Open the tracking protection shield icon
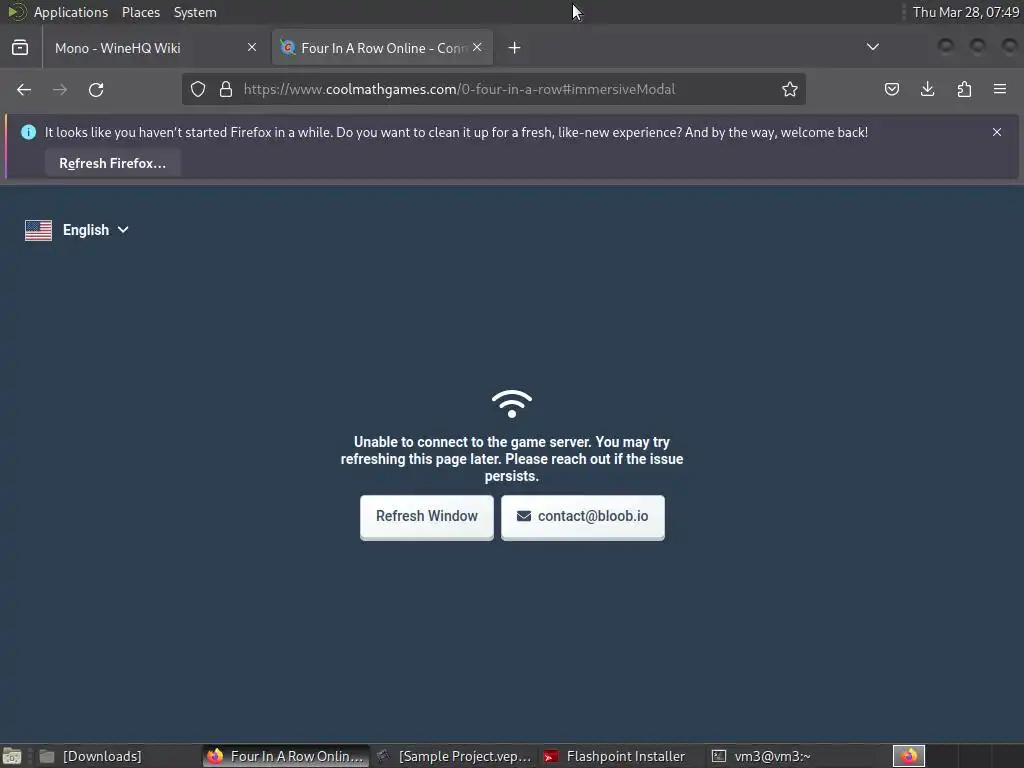Image resolution: width=1024 pixels, height=768 pixels. 198,89
